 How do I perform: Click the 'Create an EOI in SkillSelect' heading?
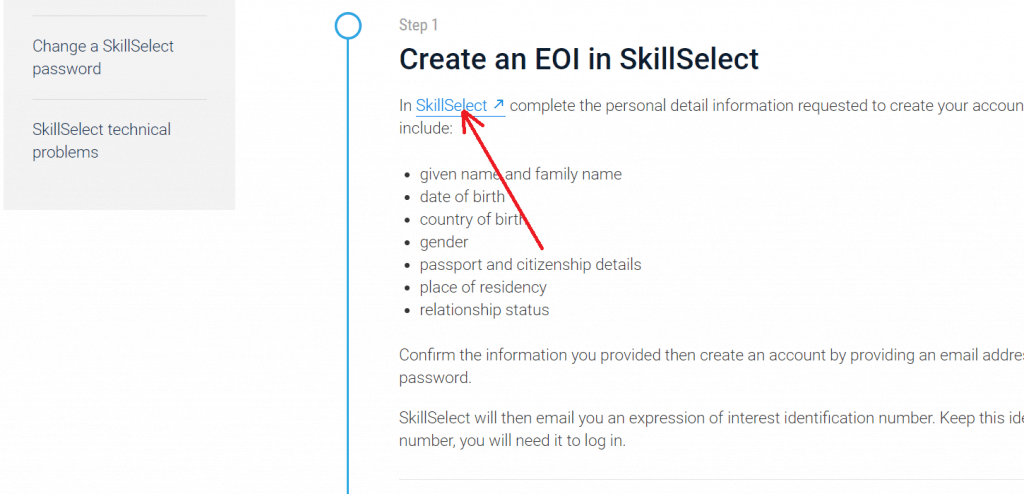tap(578, 59)
